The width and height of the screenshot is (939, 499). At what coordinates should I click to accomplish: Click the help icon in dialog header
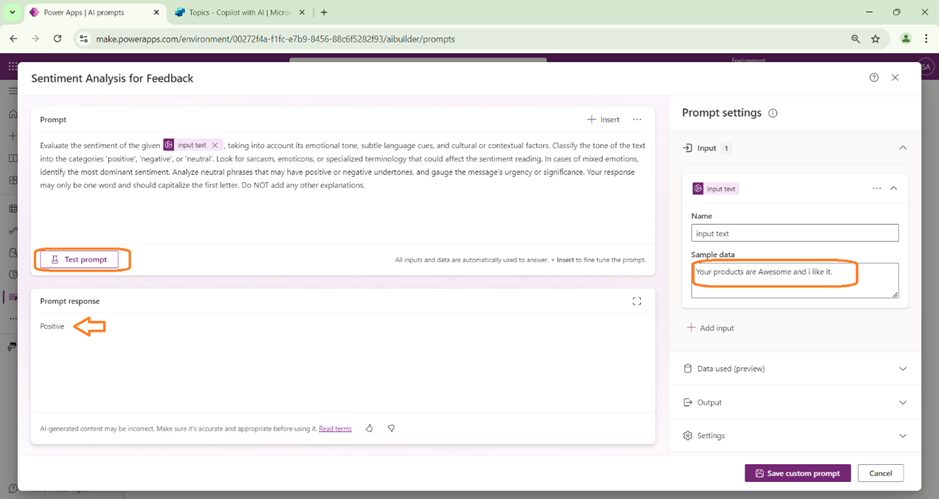click(x=874, y=78)
